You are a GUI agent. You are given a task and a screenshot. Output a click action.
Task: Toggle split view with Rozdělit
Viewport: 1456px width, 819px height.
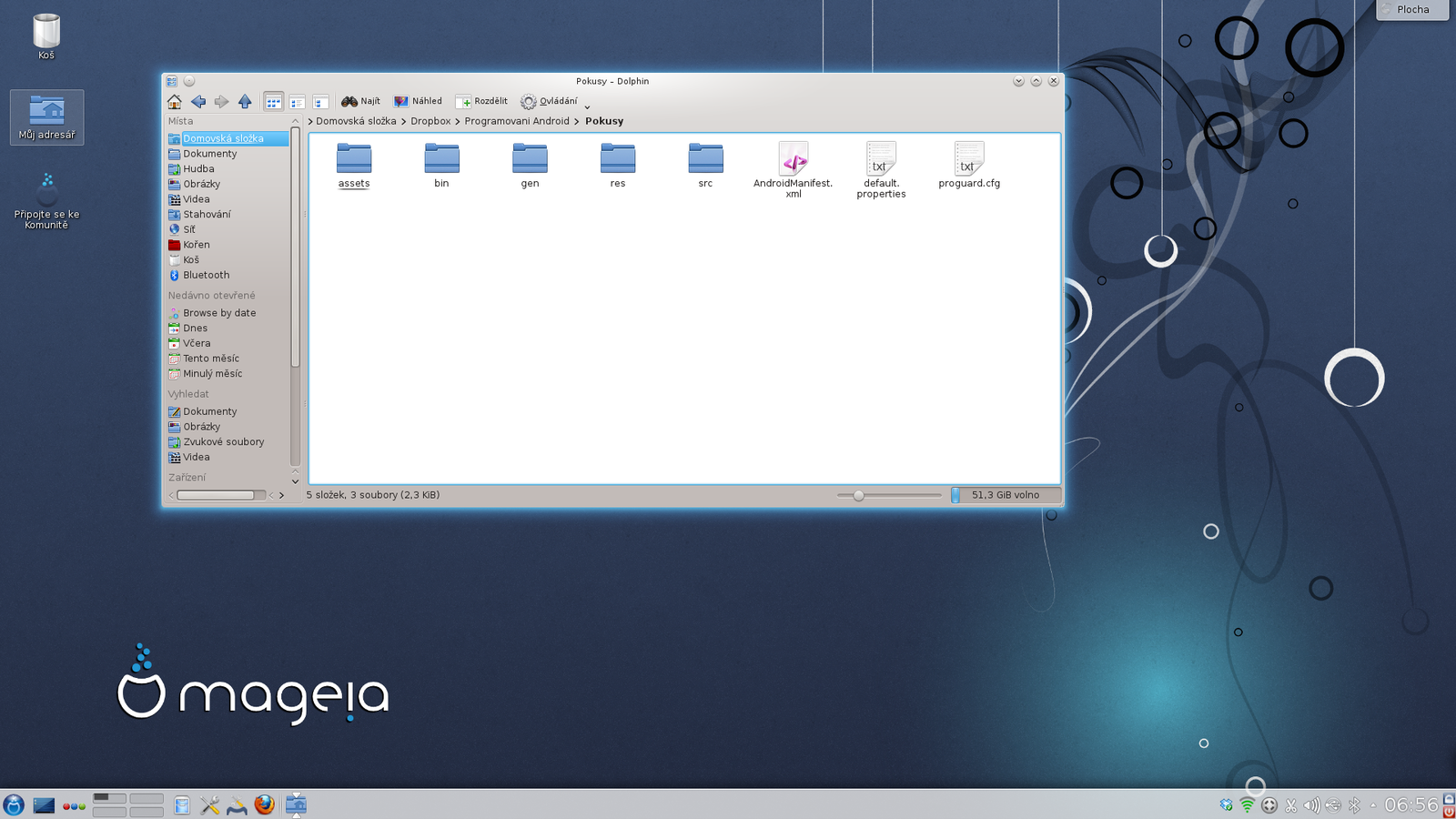click(482, 101)
